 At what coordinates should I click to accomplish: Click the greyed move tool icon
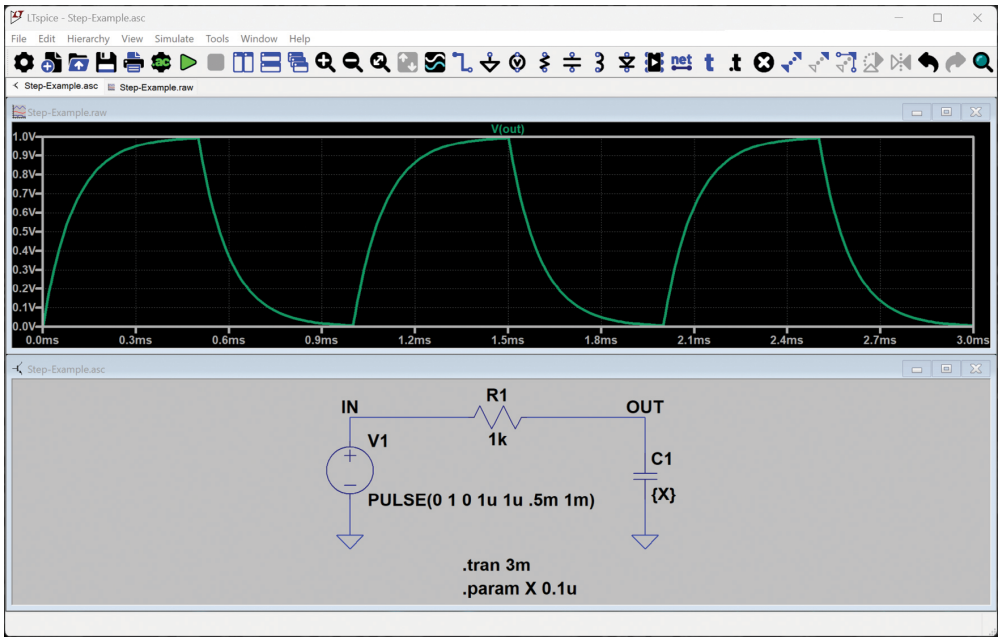(x=819, y=63)
